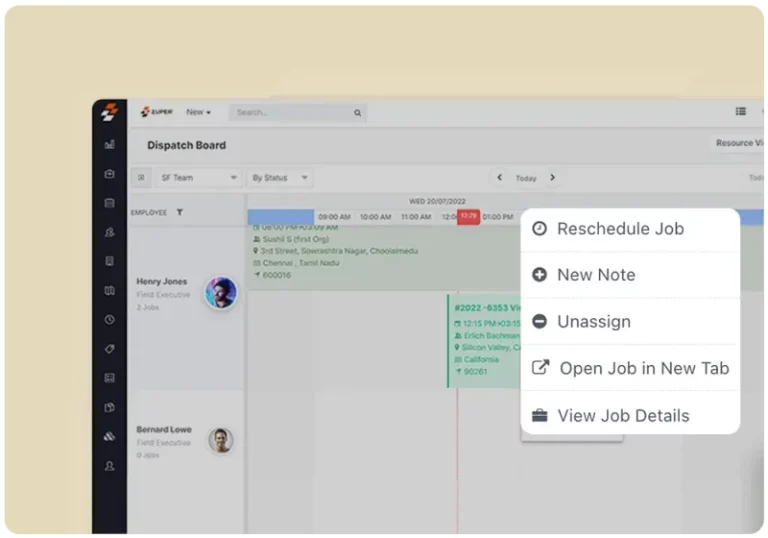Select New Note from context menu
The width and height of the screenshot is (768, 538).
point(630,275)
